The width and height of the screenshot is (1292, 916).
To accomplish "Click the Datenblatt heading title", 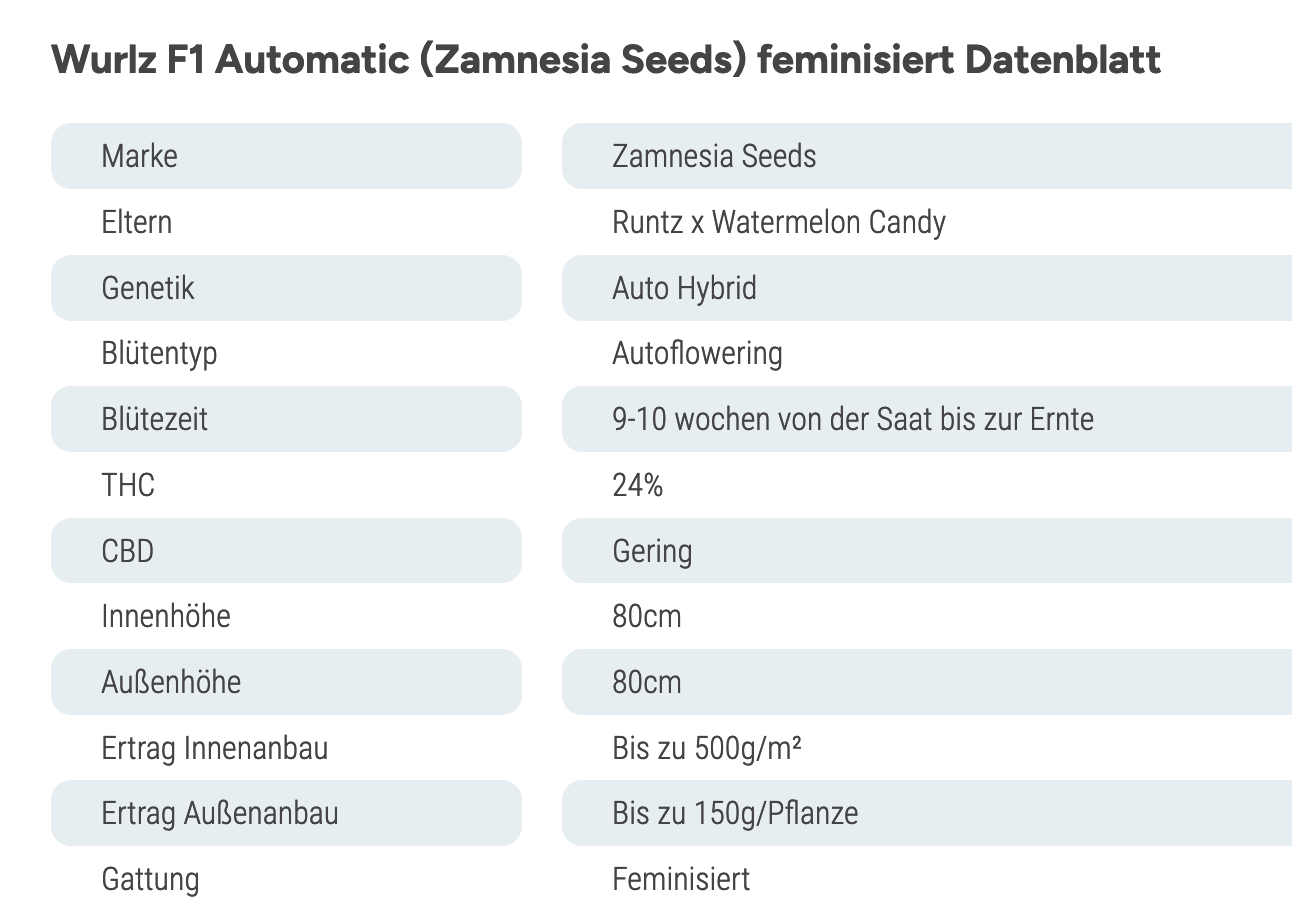I will [606, 60].
